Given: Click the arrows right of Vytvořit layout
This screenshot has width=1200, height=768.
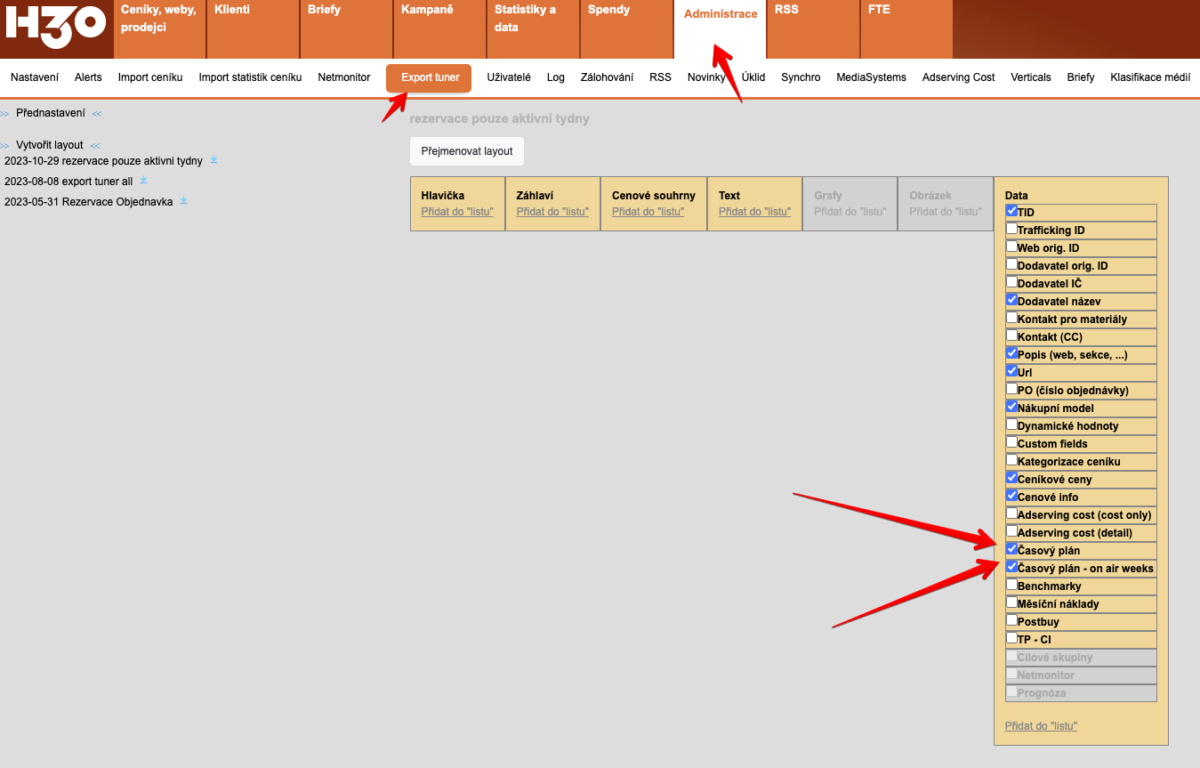Looking at the screenshot, I should coord(95,146).
